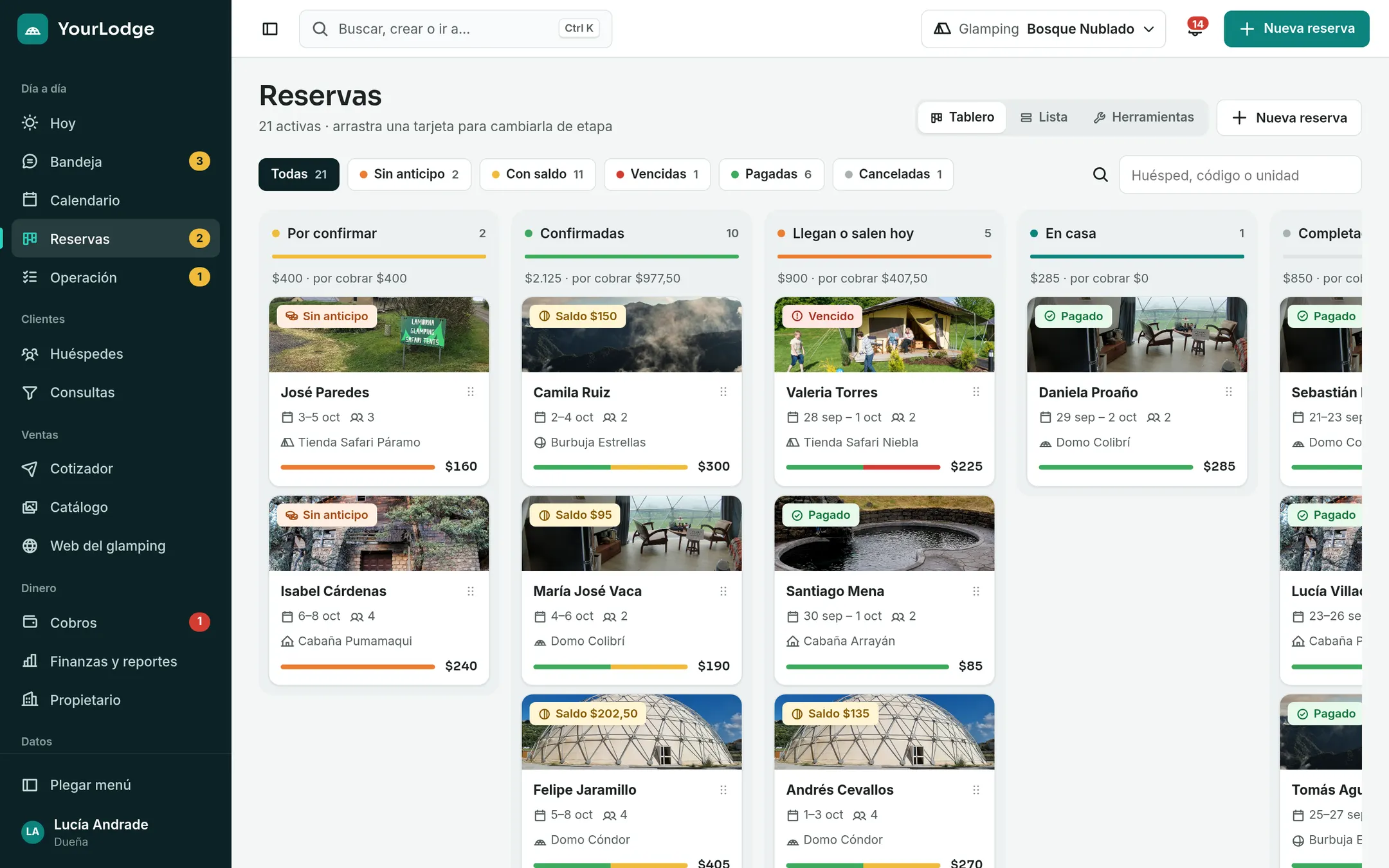This screenshot has width=1389, height=868.
Task: Filter by Pagadas chip
Action: click(772, 174)
